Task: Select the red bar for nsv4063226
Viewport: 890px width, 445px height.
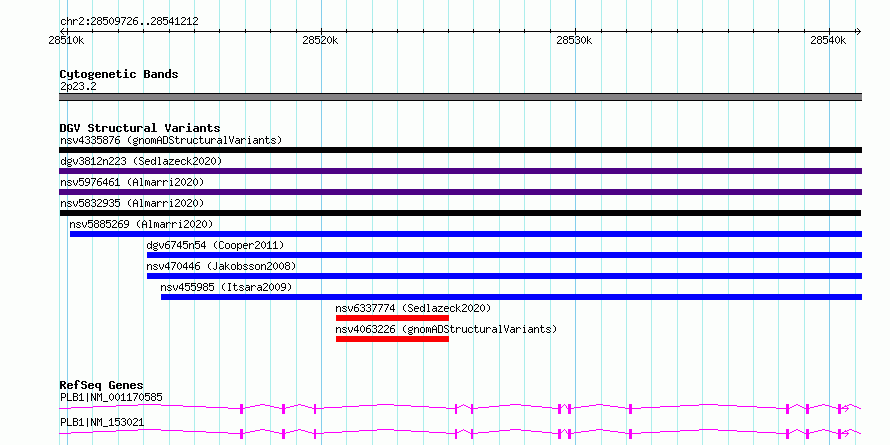Action: 392,339
